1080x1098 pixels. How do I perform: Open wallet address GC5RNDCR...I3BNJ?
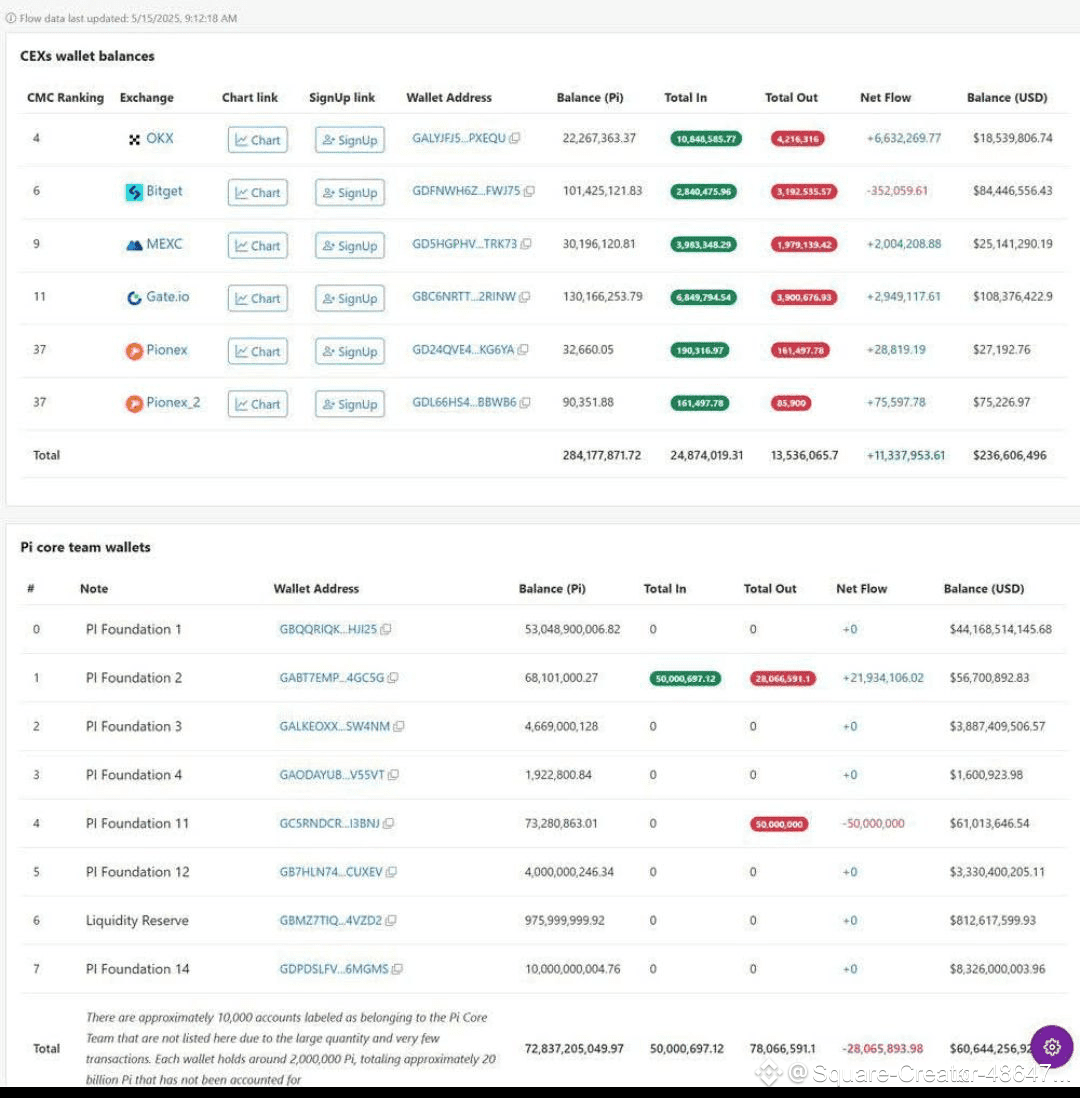click(329, 823)
